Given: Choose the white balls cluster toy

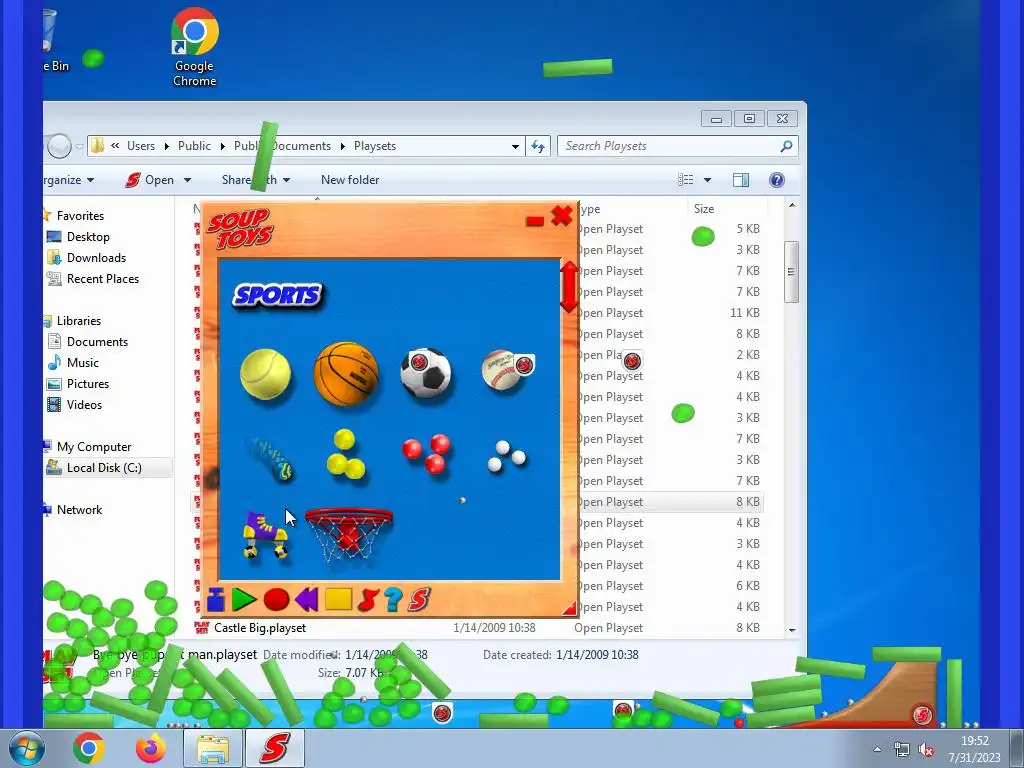Looking at the screenshot, I should click(507, 456).
